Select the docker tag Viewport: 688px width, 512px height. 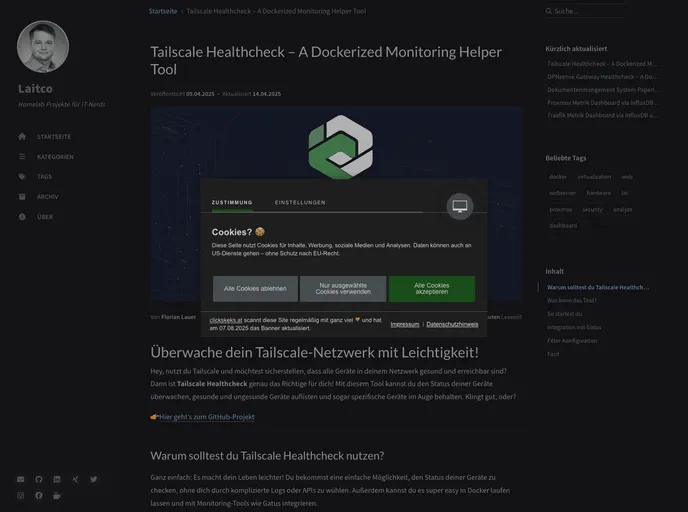558,177
